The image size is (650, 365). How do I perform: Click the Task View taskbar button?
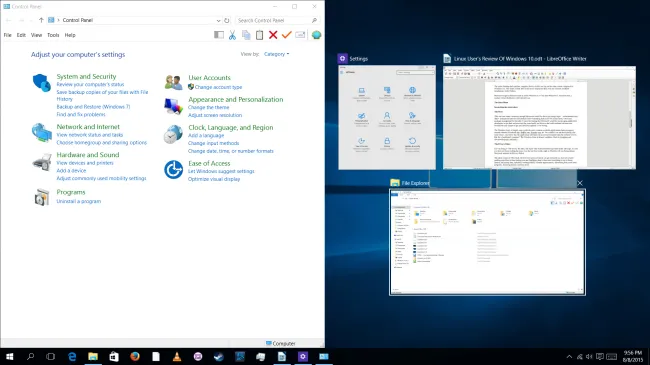click(51, 357)
